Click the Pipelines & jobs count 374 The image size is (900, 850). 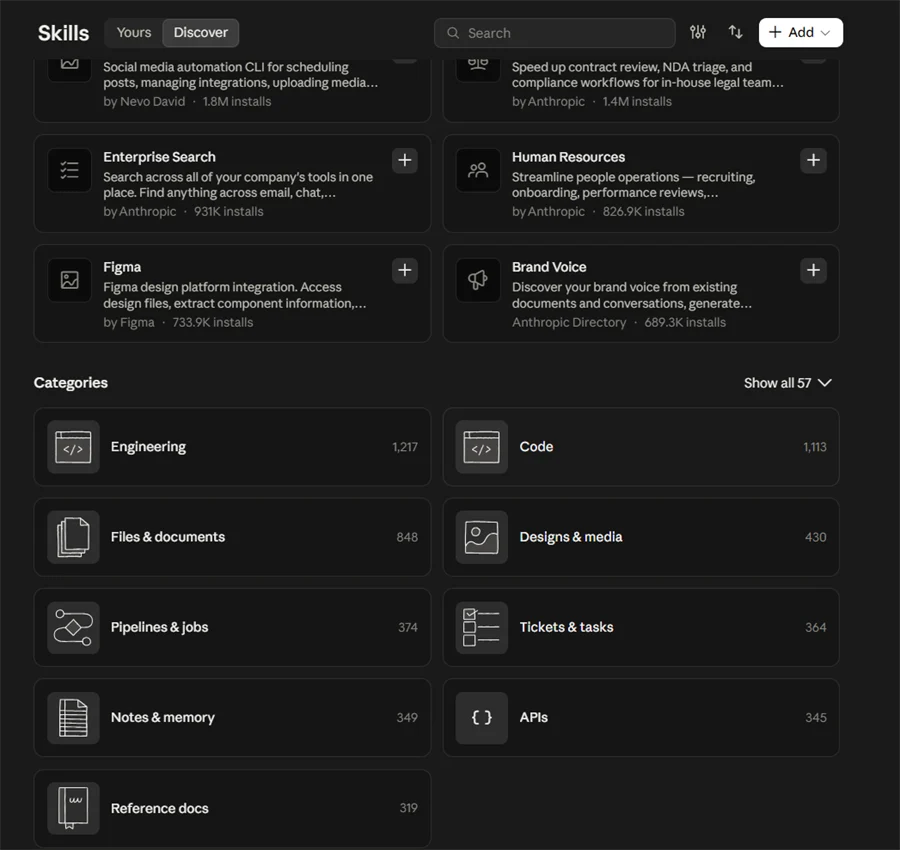pyautogui.click(x=408, y=627)
